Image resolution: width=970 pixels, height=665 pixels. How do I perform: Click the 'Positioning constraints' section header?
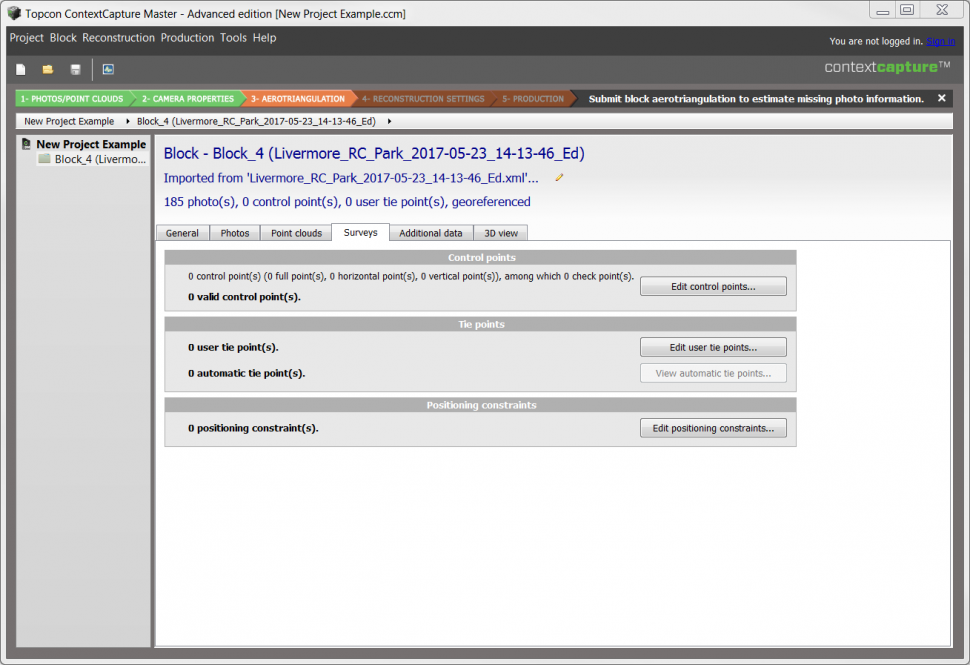[481, 405]
